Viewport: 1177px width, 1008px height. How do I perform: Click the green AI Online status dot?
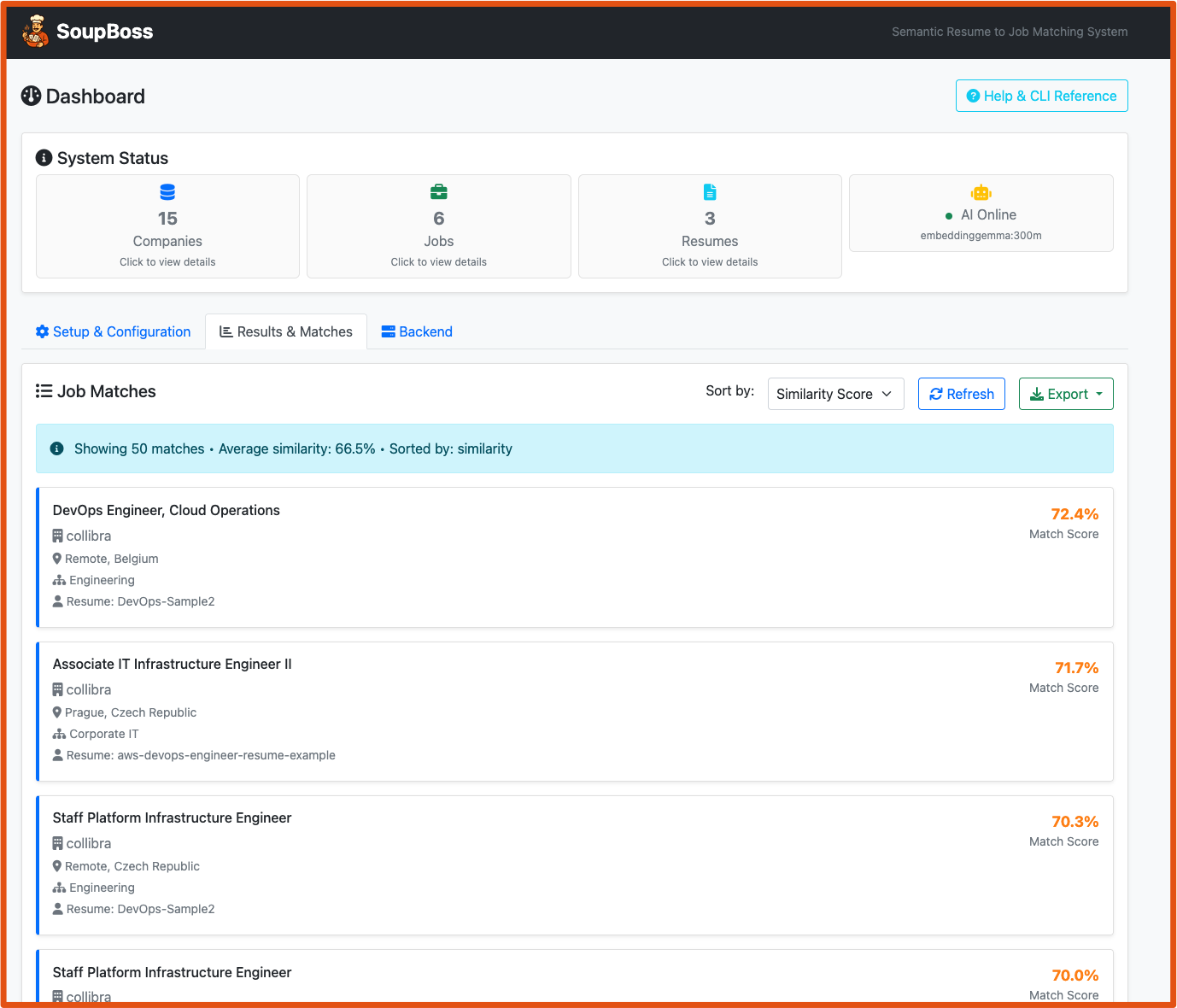click(x=949, y=216)
